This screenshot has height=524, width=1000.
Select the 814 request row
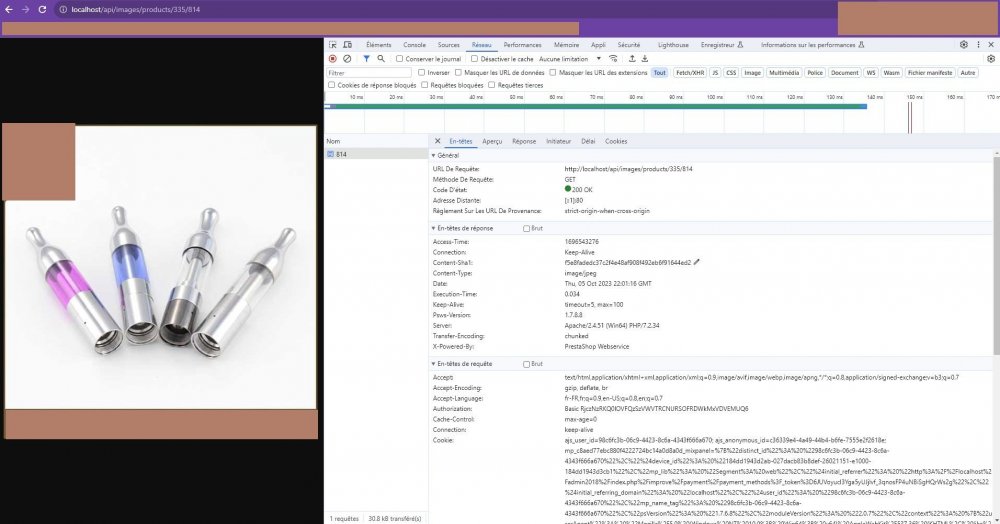pos(376,154)
